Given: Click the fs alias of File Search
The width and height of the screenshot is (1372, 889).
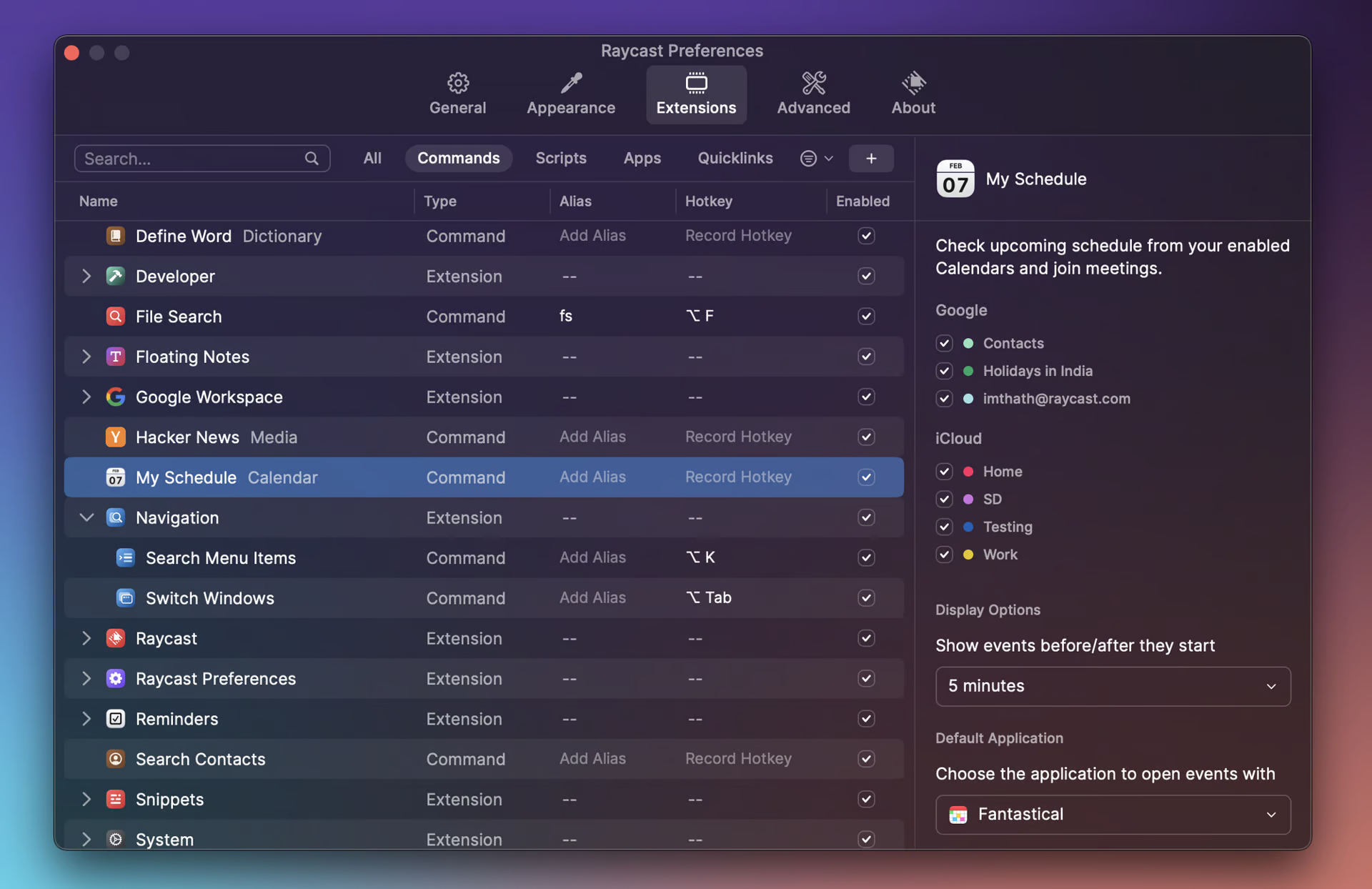Looking at the screenshot, I should [x=566, y=316].
